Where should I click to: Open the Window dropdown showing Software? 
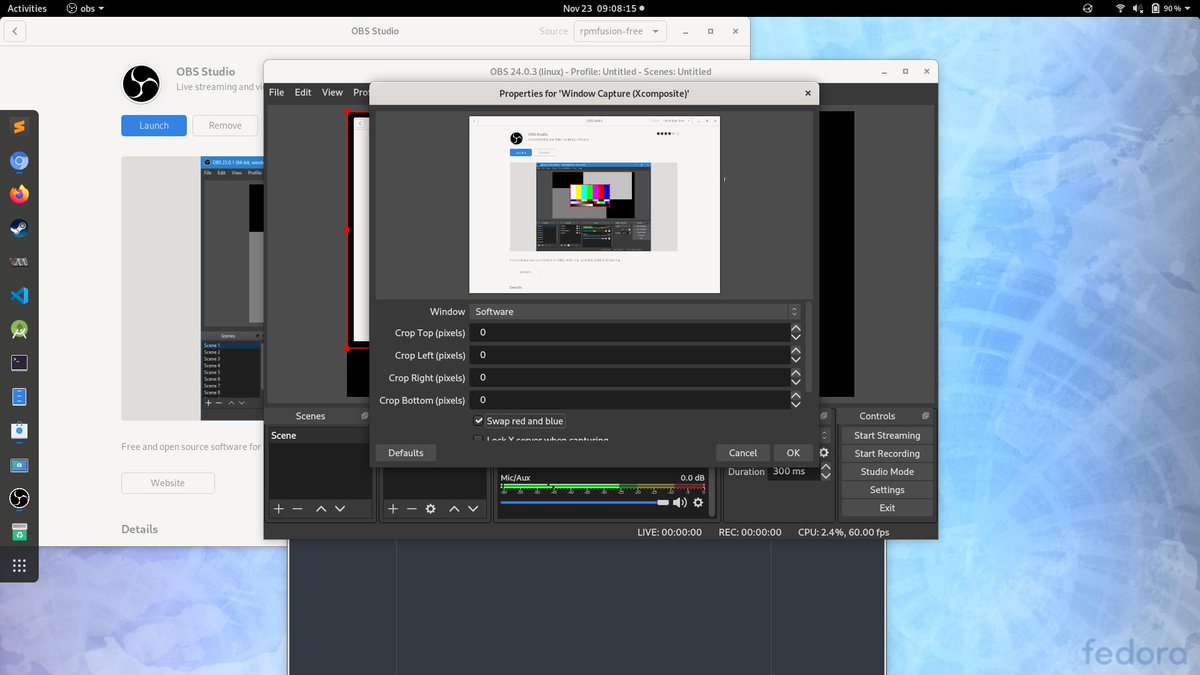pyautogui.click(x=635, y=312)
